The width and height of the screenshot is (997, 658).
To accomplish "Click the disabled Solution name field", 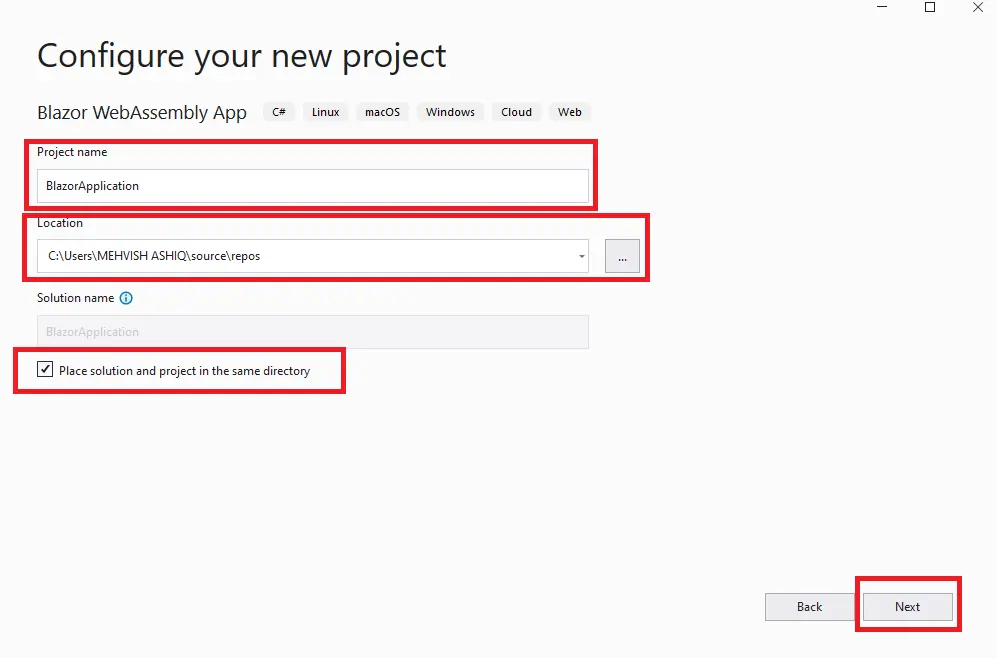I will (x=313, y=332).
